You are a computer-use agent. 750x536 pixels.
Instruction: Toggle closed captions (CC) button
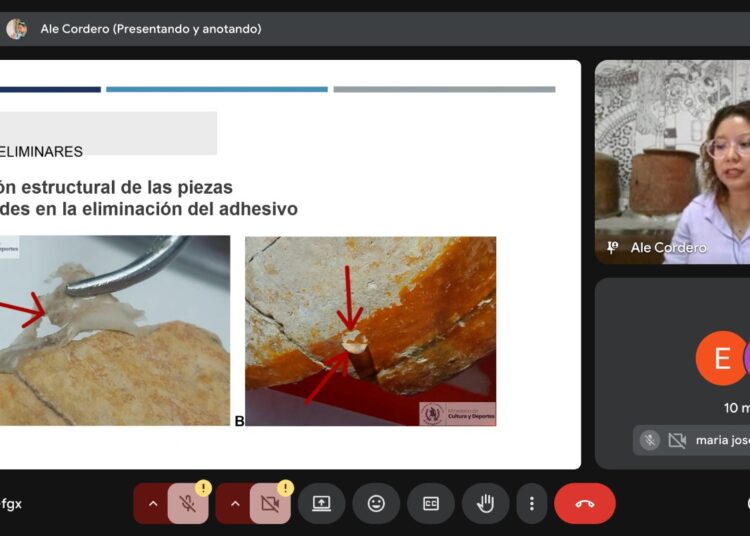click(431, 504)
